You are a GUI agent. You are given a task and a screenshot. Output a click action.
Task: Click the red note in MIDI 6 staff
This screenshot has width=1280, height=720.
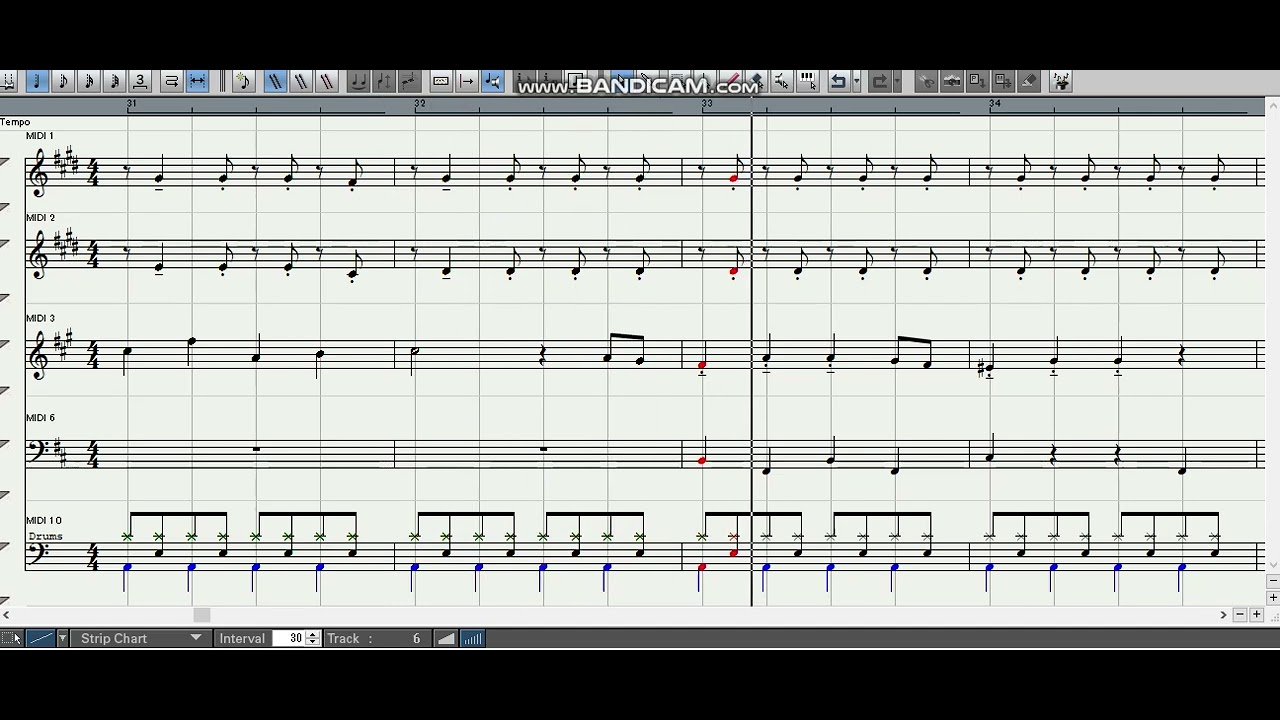click(702, 460)
